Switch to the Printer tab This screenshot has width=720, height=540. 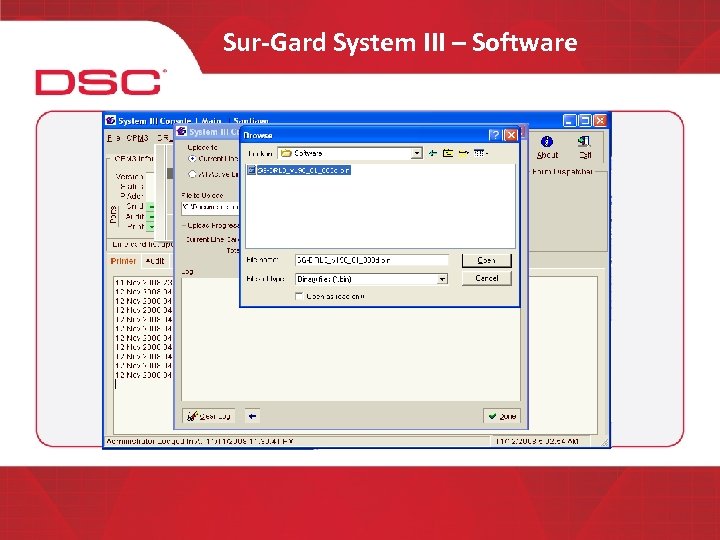(123, 261)
